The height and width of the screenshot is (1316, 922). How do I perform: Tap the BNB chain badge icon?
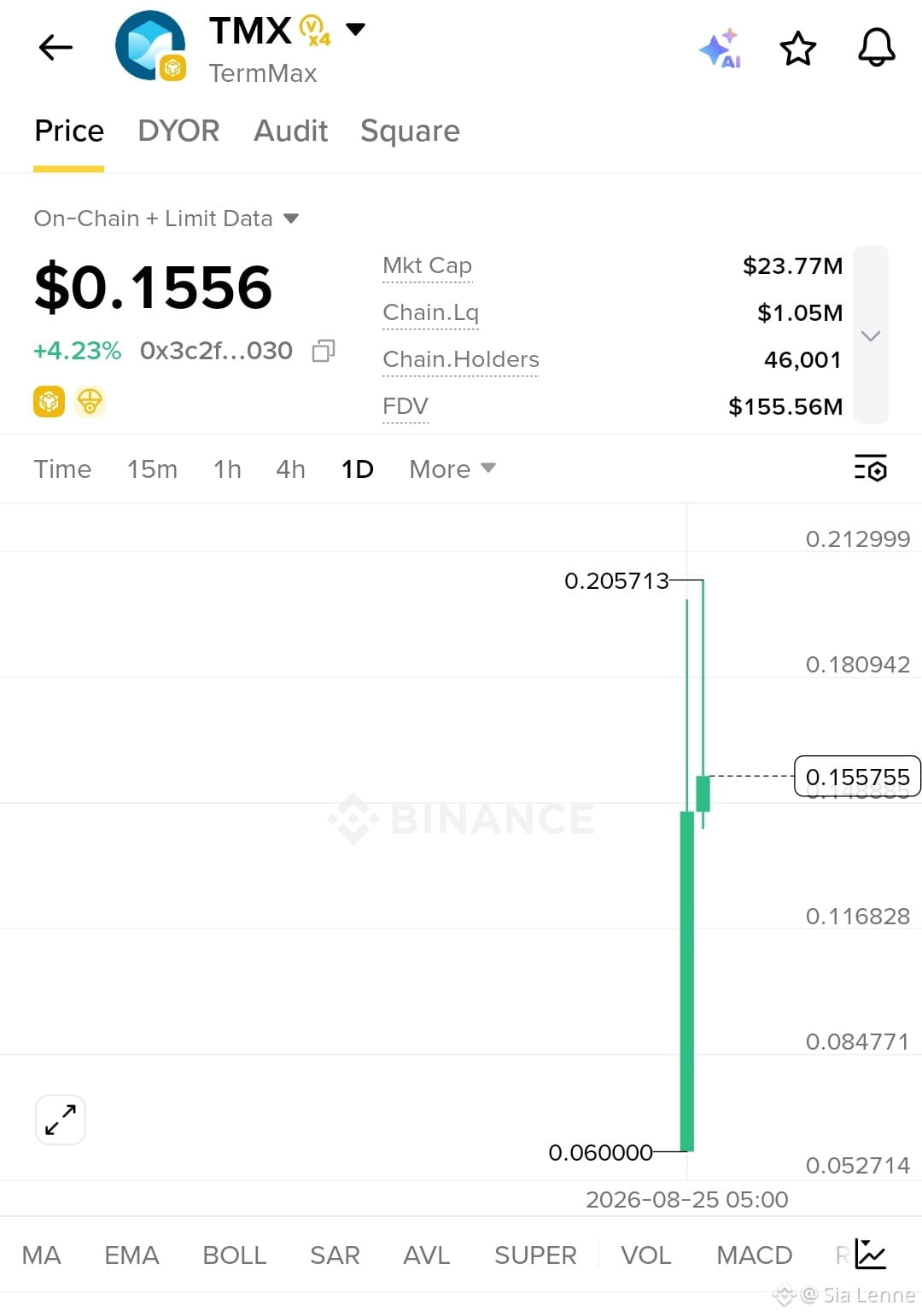click(x=49, y=401)
